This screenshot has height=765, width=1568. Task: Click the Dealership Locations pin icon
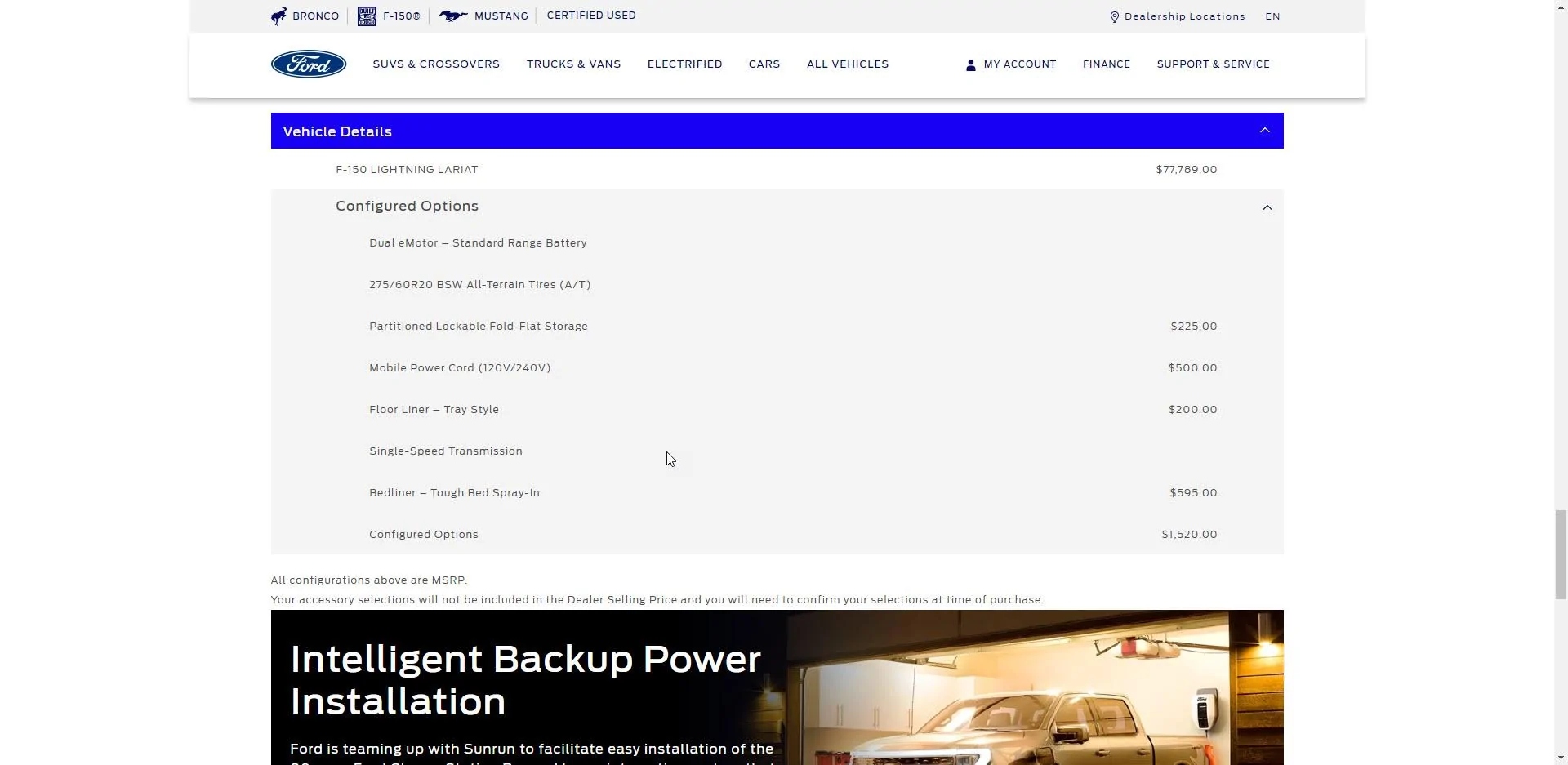[x=1114, y=17]
